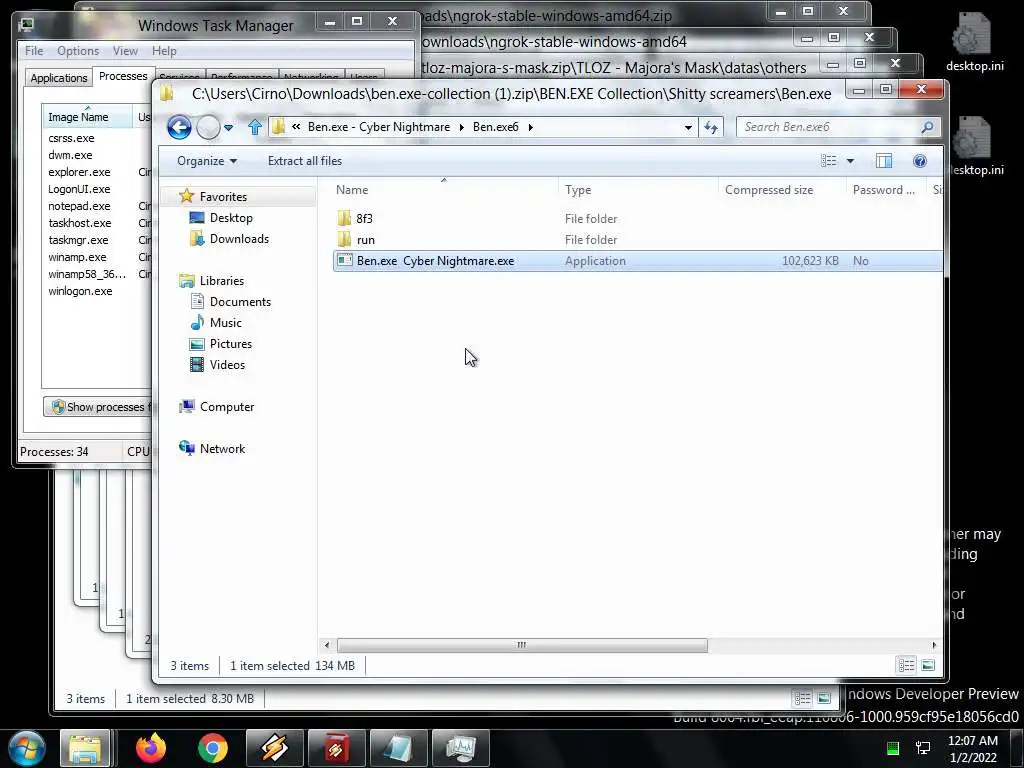This screenshot has width=1024, height=768.
Task: Open the clock showing 12:07 AM
Action: click(x=972, y=749)
